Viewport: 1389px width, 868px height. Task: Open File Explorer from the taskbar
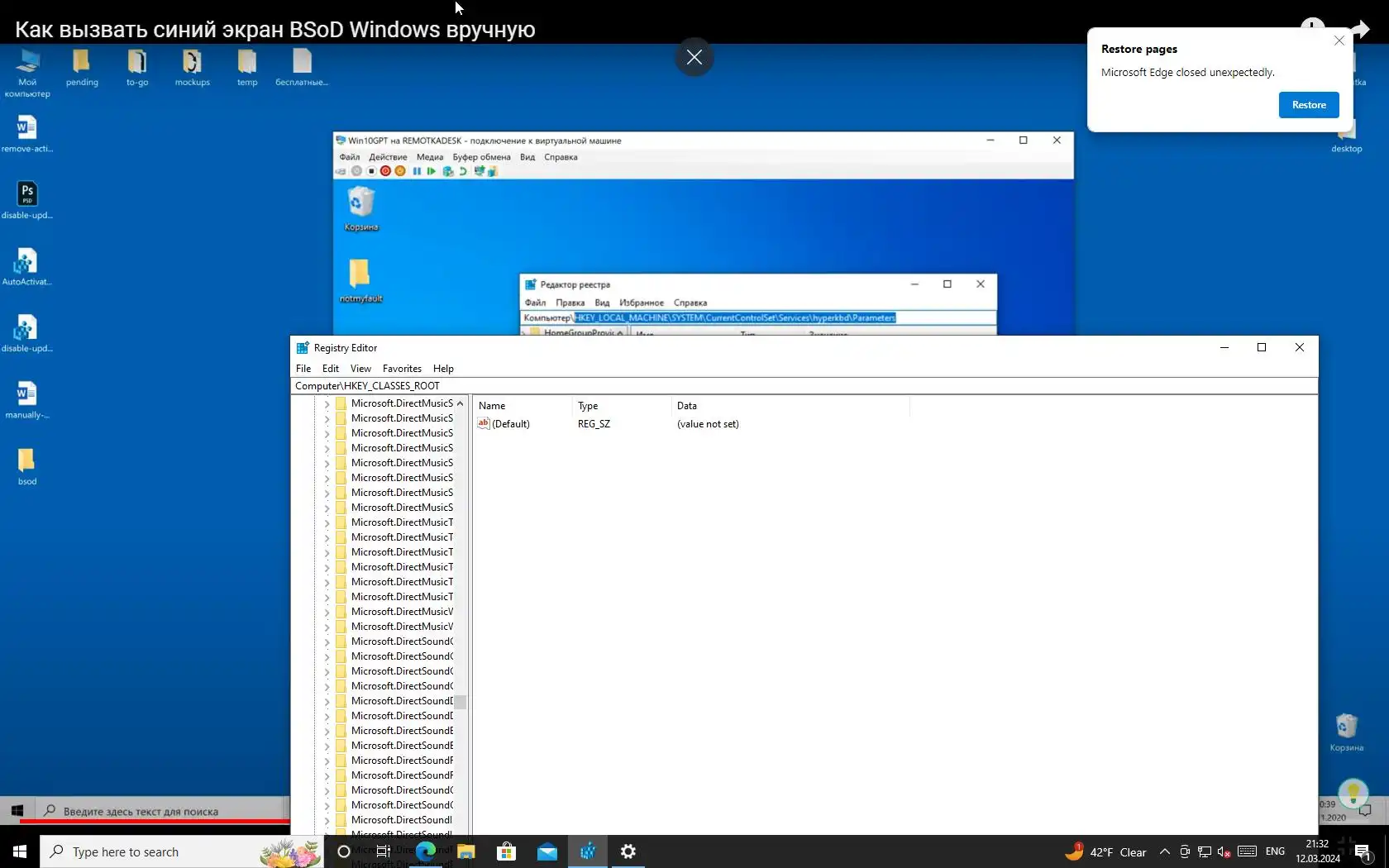(466, 851)
